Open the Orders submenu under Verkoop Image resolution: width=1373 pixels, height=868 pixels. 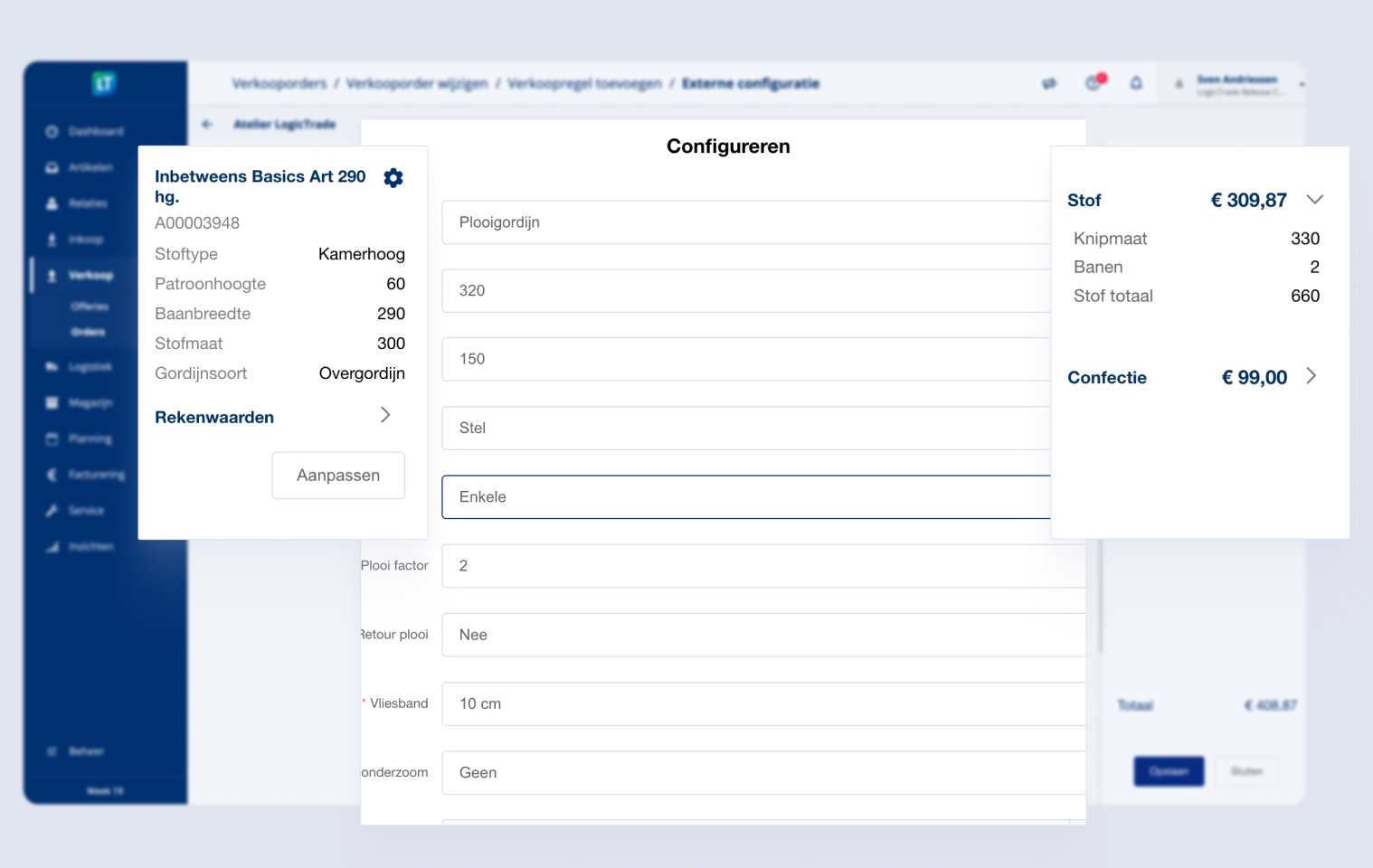point(89,333)
